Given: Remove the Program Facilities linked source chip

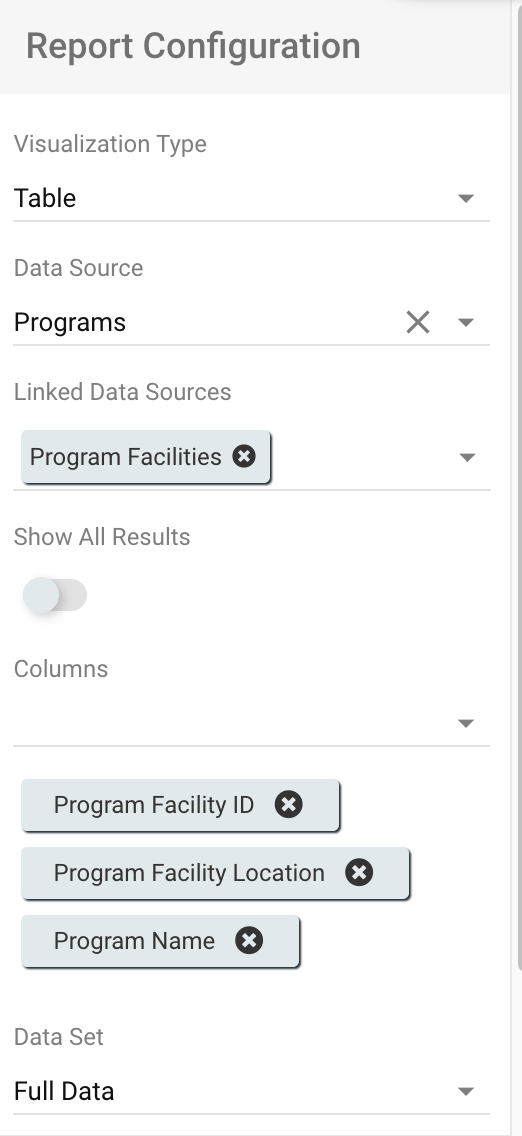Looking at the screenshot, I should pyautogui.click(x=244, y=456).
